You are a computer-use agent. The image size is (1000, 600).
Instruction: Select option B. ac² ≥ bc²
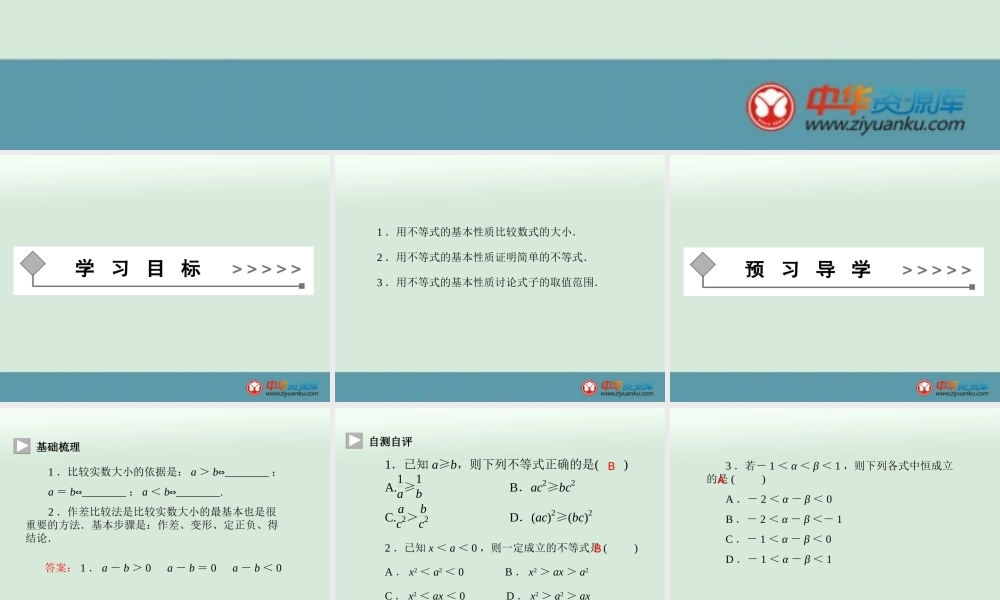point(543,488)
